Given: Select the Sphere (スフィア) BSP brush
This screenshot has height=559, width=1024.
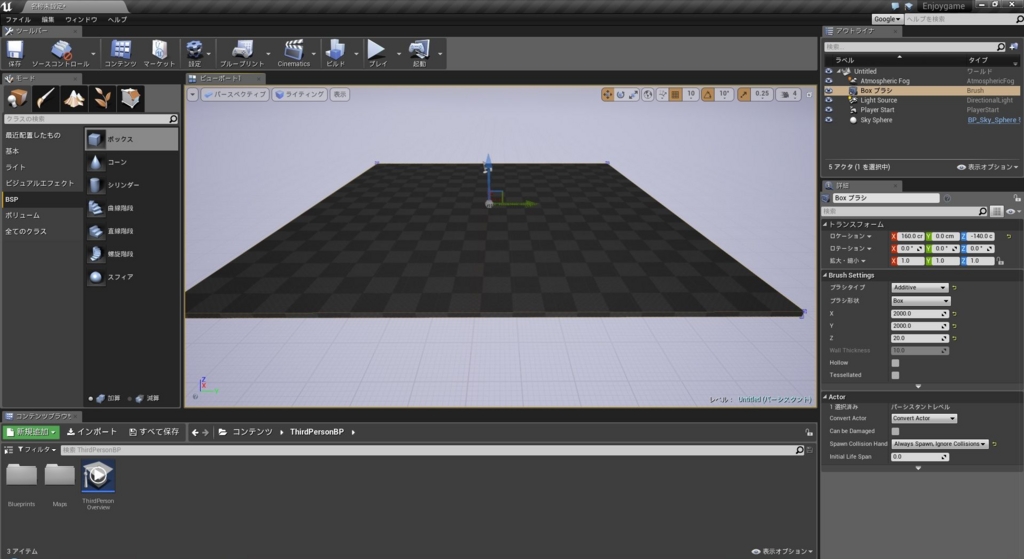Looking at the screenshot, I should tap(131, 277).
